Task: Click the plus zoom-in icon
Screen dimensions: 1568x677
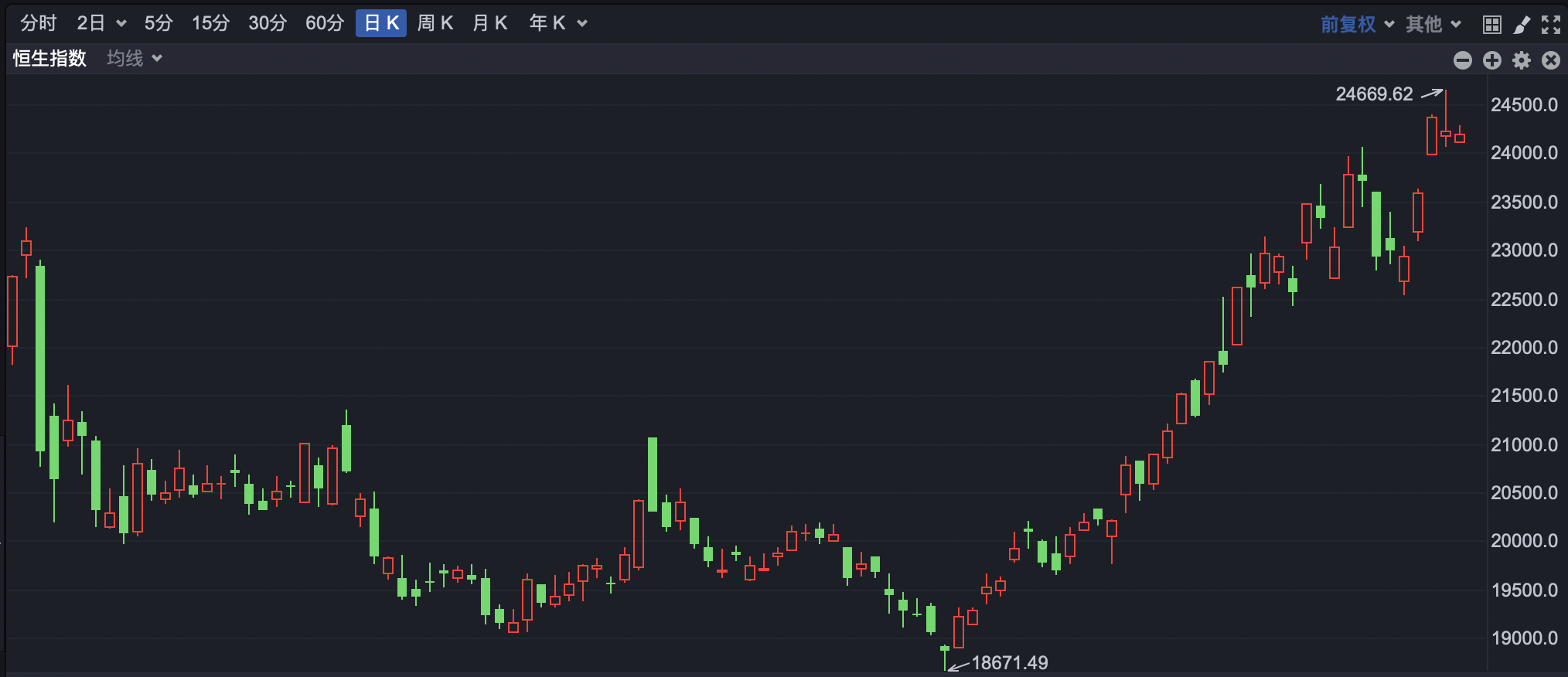Action: pyautogui.click(x=1491, y=60)
